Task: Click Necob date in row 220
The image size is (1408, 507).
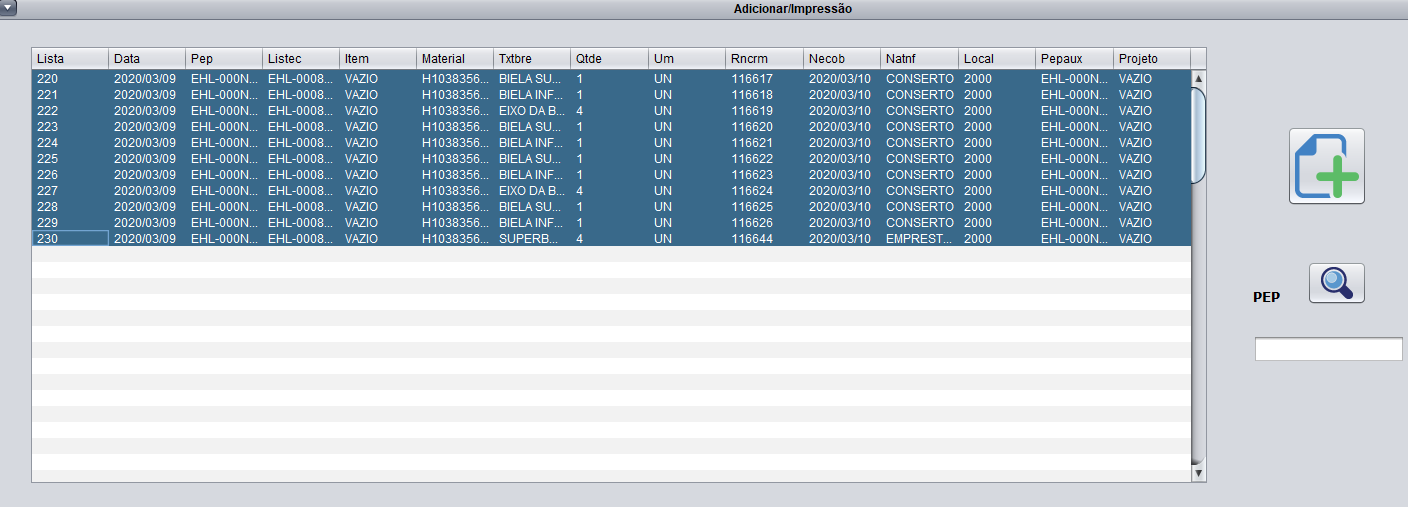Action: pos(842,78)
